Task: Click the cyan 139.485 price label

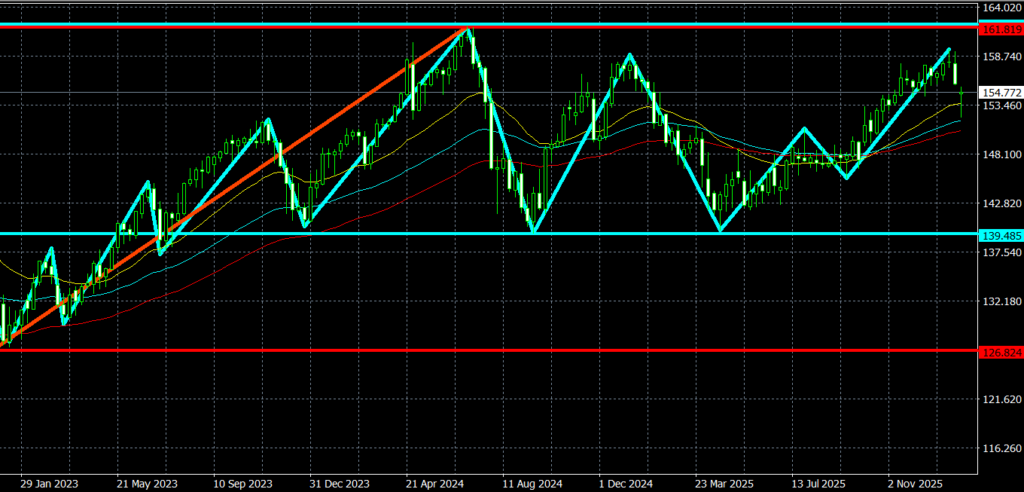Action: point(1000,234)
